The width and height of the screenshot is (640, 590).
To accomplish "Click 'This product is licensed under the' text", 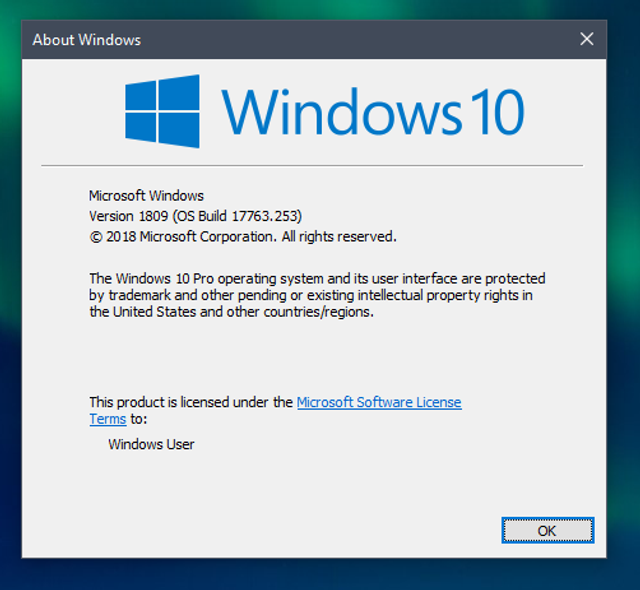I will click(x=191, y=402).
